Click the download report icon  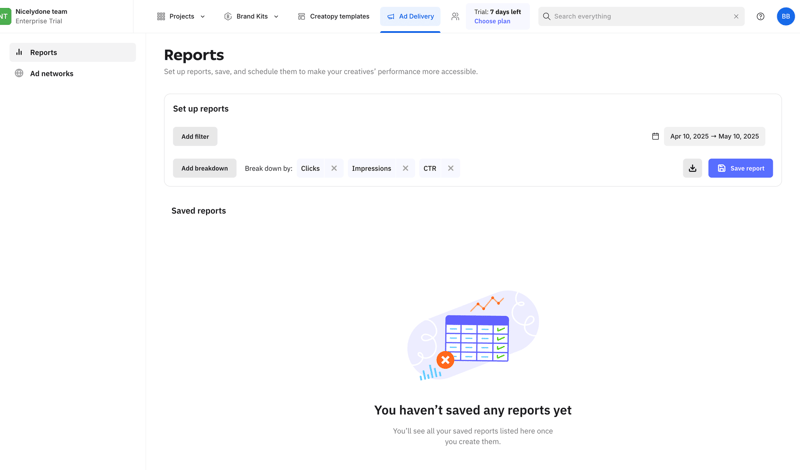tap(692, 168)
